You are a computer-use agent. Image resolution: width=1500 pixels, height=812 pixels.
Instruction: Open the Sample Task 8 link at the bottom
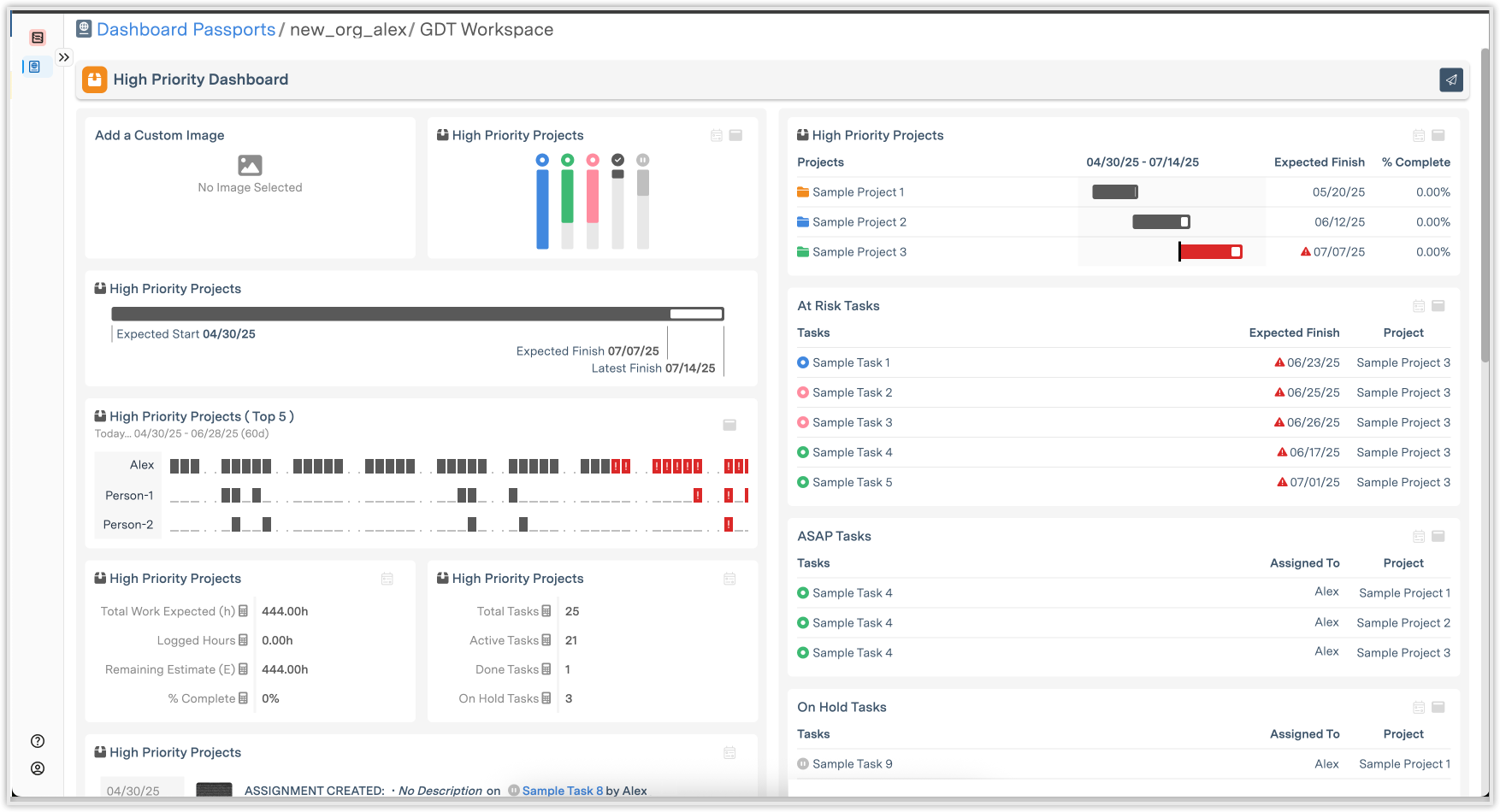tap(562, 791)
